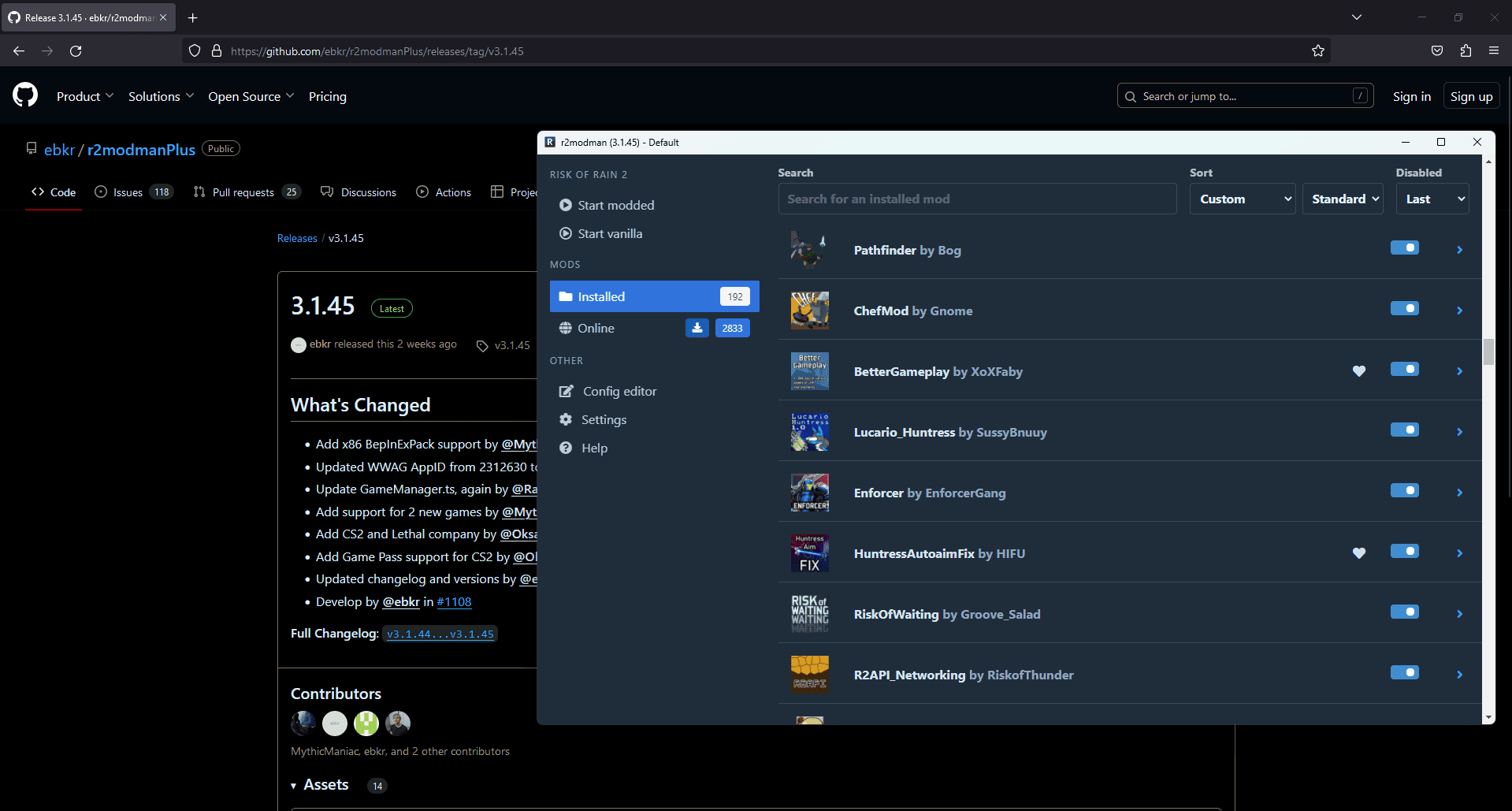Screen dimensions: 1512x811
Task: Open the Discussions tab
Action: point(358,192)
